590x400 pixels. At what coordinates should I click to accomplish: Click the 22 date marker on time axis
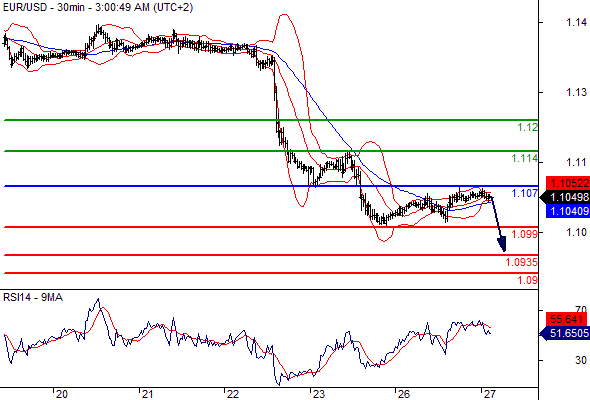click(x=233, y=394)
